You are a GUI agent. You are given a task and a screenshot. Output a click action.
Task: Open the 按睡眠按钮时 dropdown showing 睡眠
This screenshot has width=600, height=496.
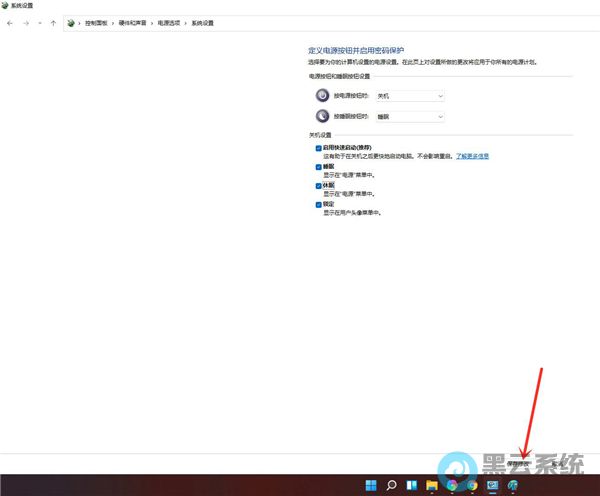(x=409, y=116)
